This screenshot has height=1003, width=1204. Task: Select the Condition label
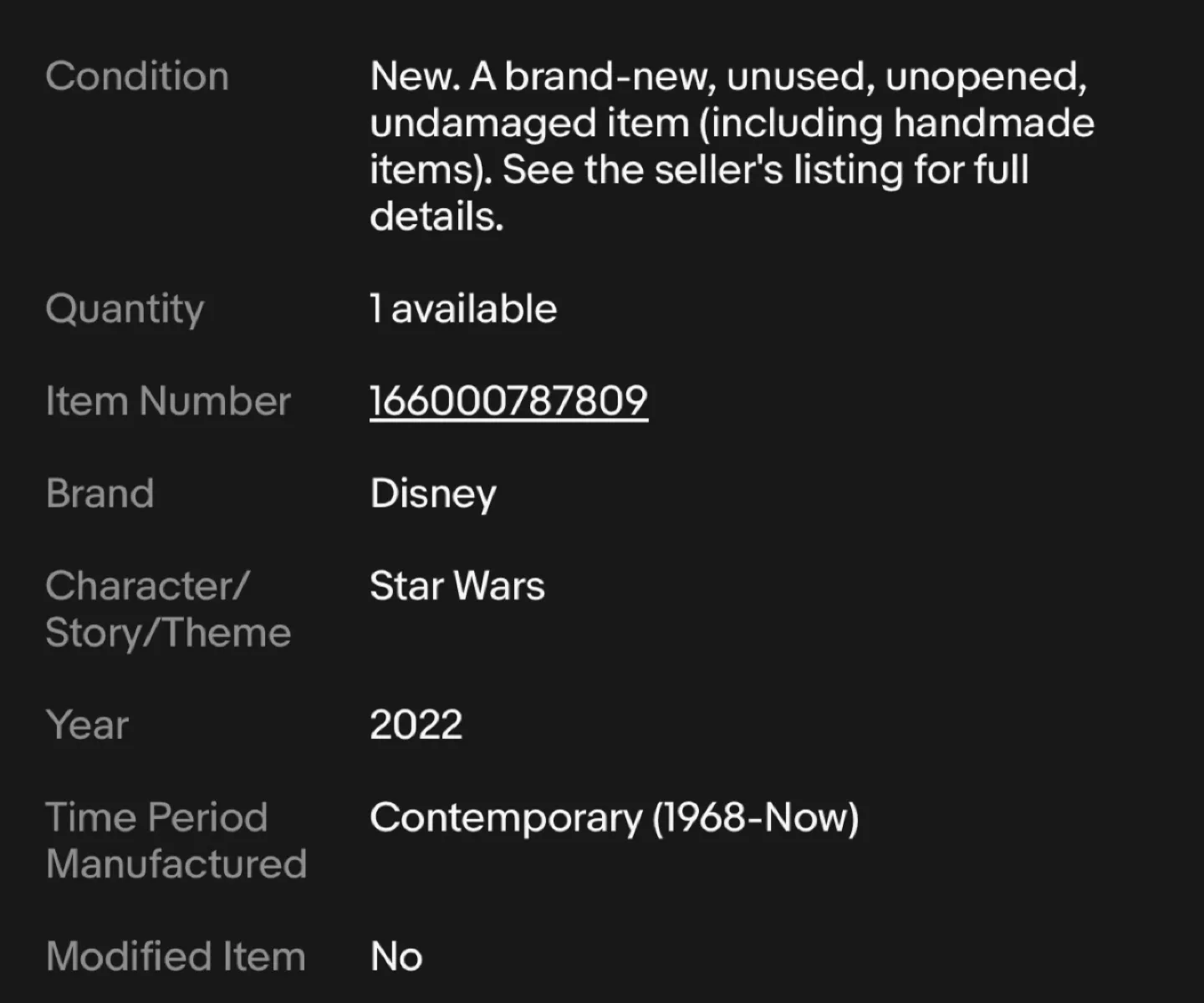coord(137,76)
